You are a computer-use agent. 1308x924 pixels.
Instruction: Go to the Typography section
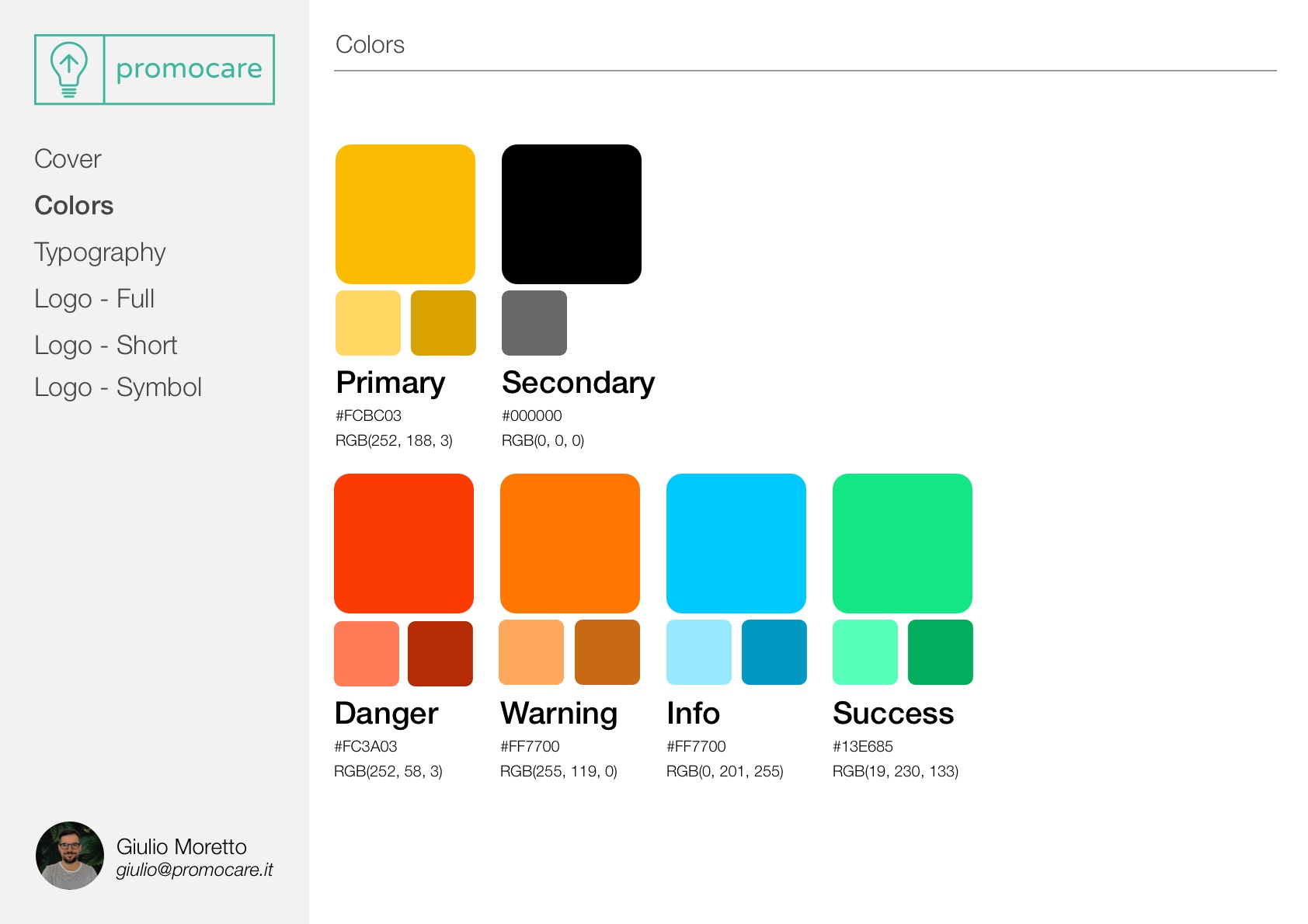pyautogui.click(x=99, y=253)
